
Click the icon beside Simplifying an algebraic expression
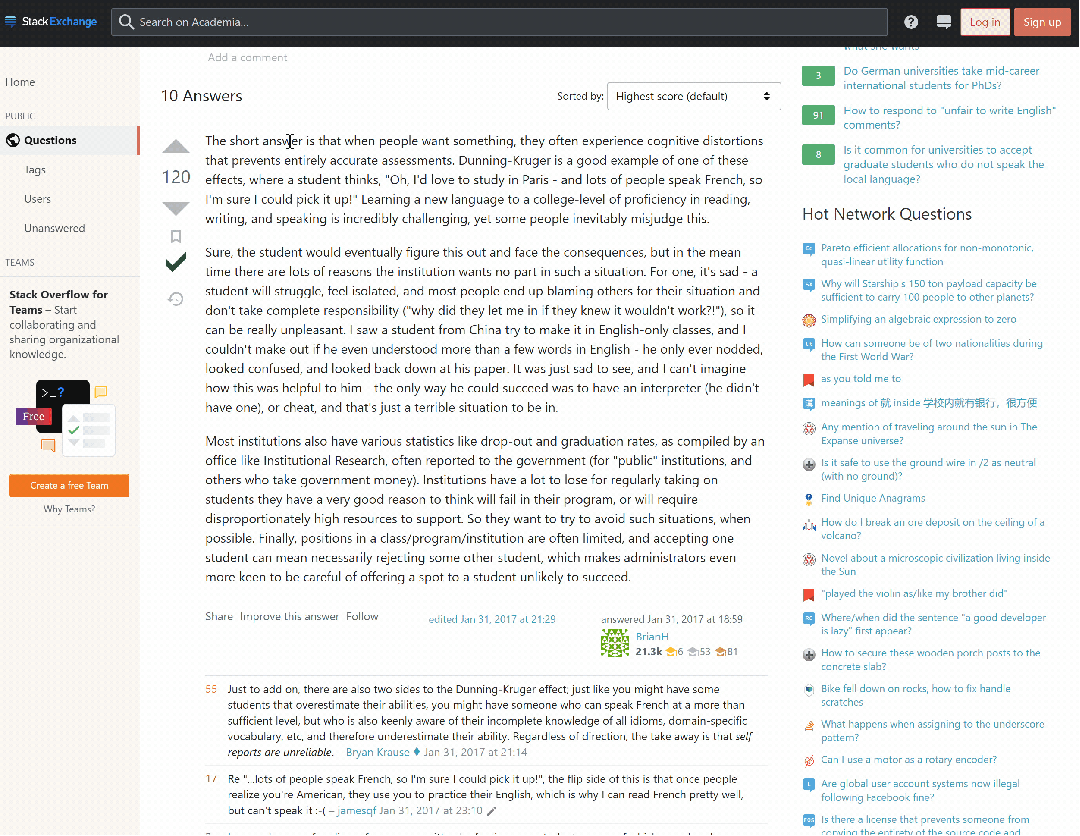[x=809, y=320]
